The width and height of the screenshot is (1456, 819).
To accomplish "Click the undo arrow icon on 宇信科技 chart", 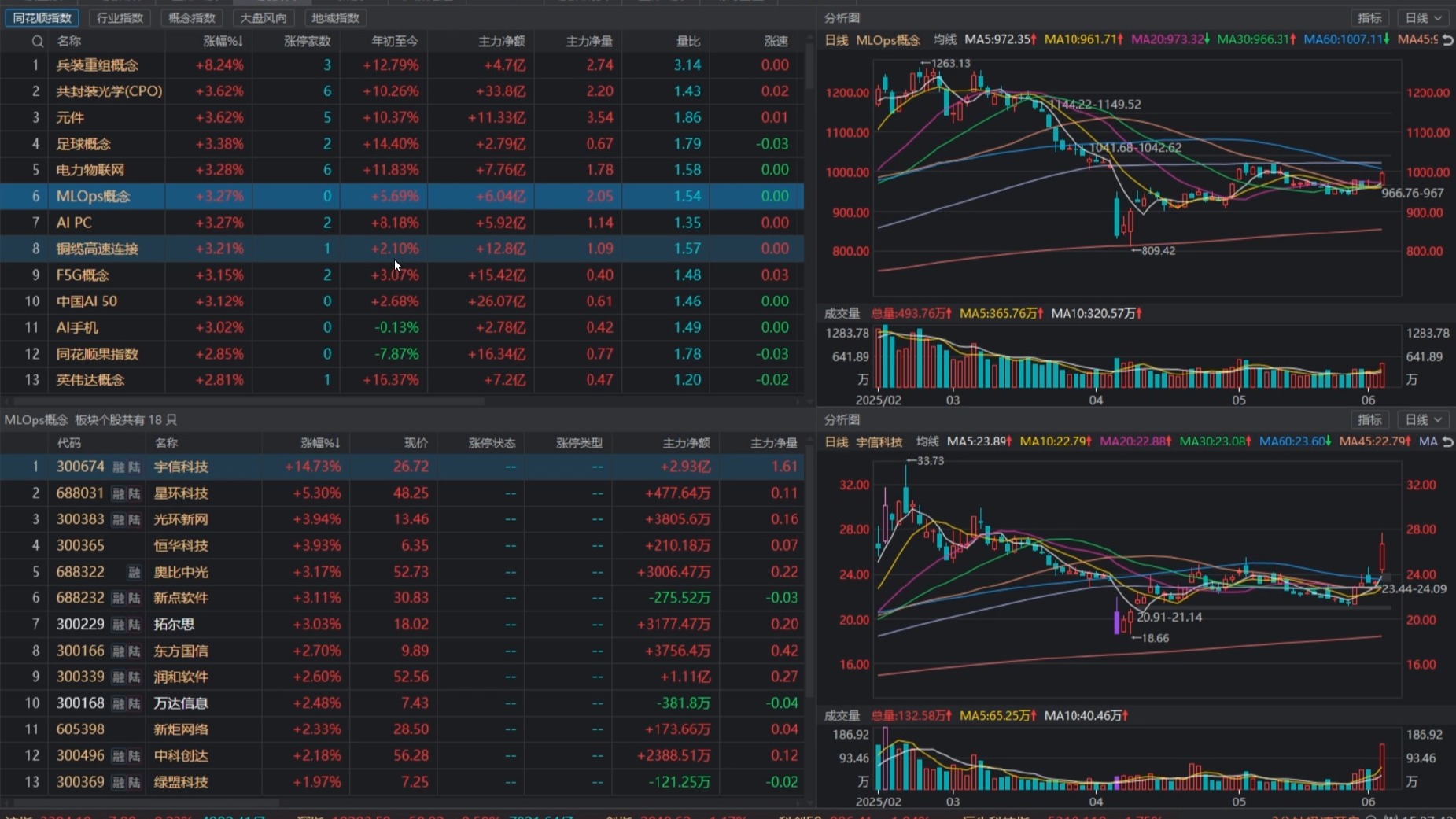I will (1447, 442).
